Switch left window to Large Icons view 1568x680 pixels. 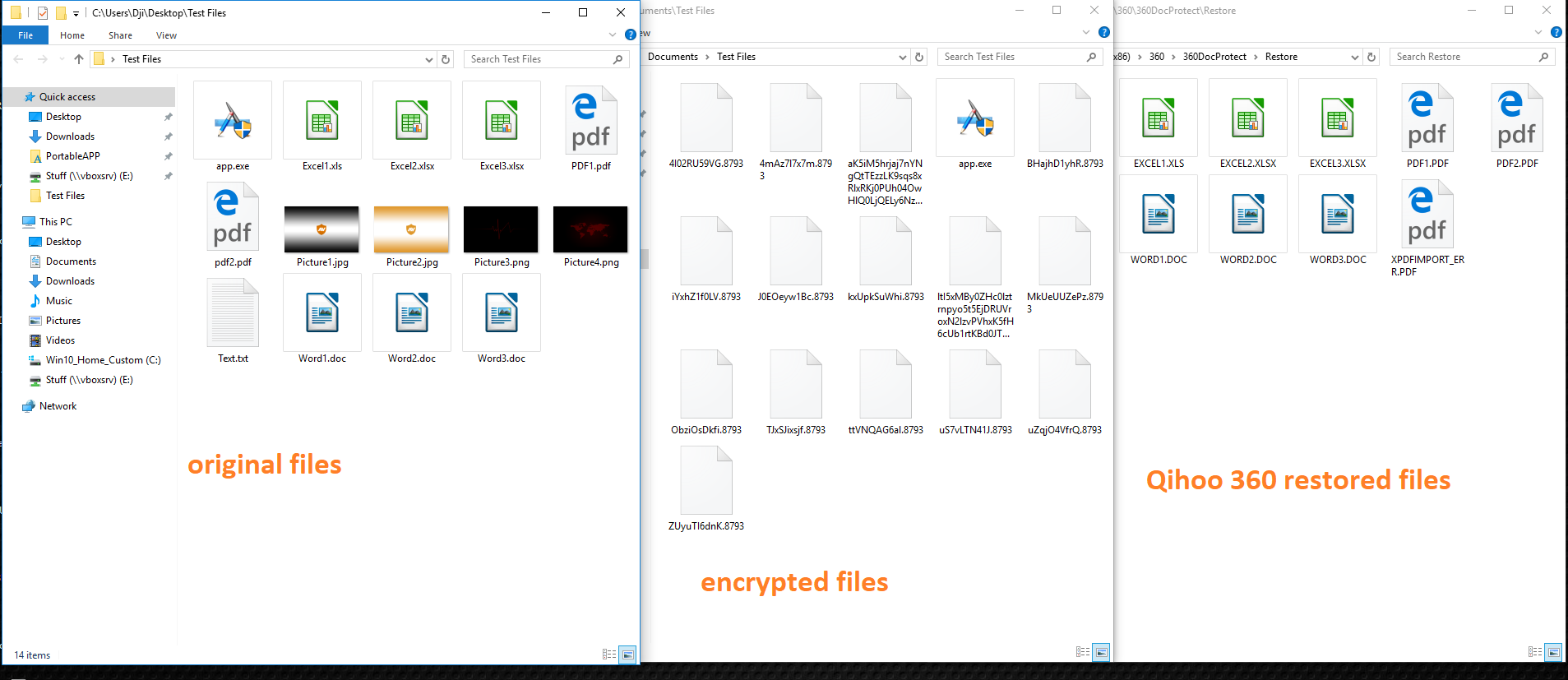point(627,655)
